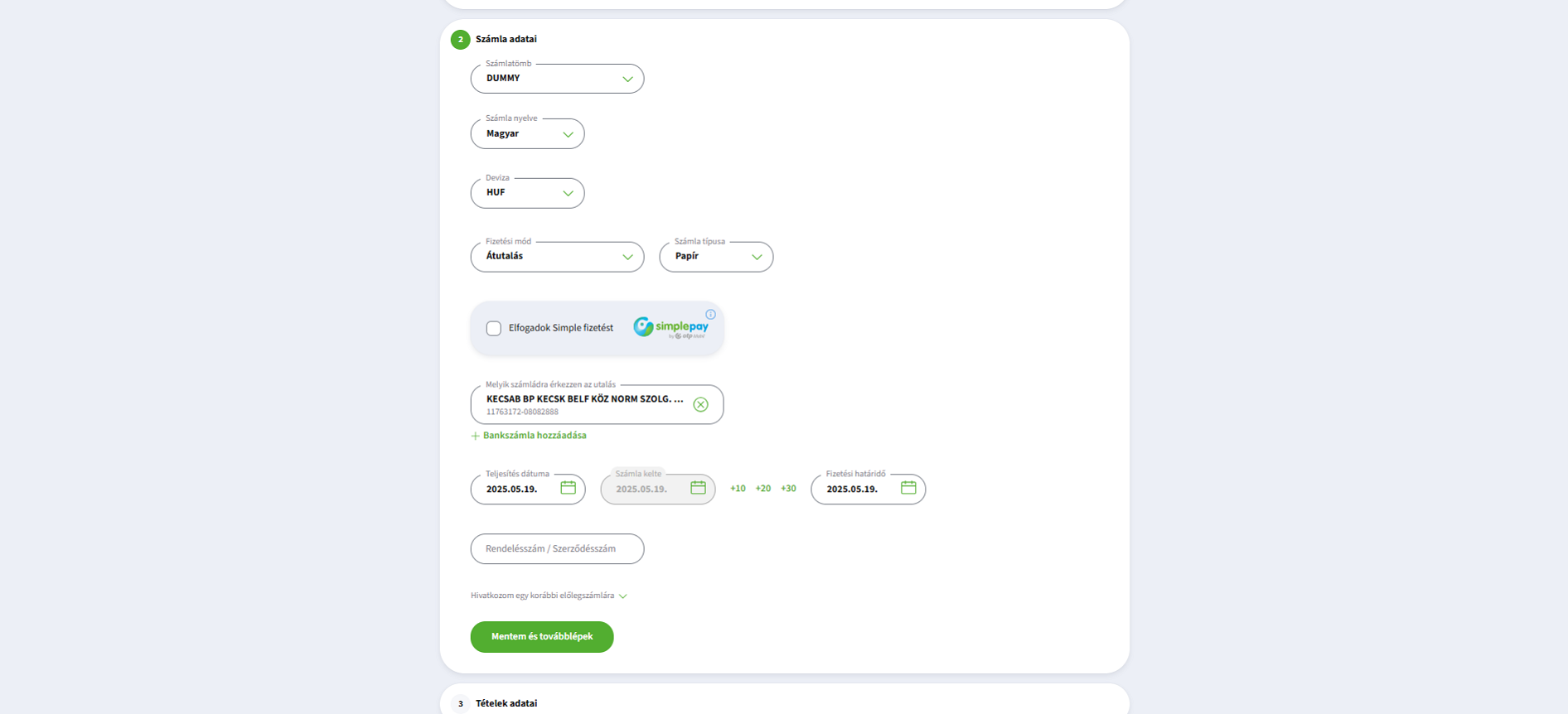Focus the Rendelésszám / Szerződésszám input

click(x=557, y=549)
